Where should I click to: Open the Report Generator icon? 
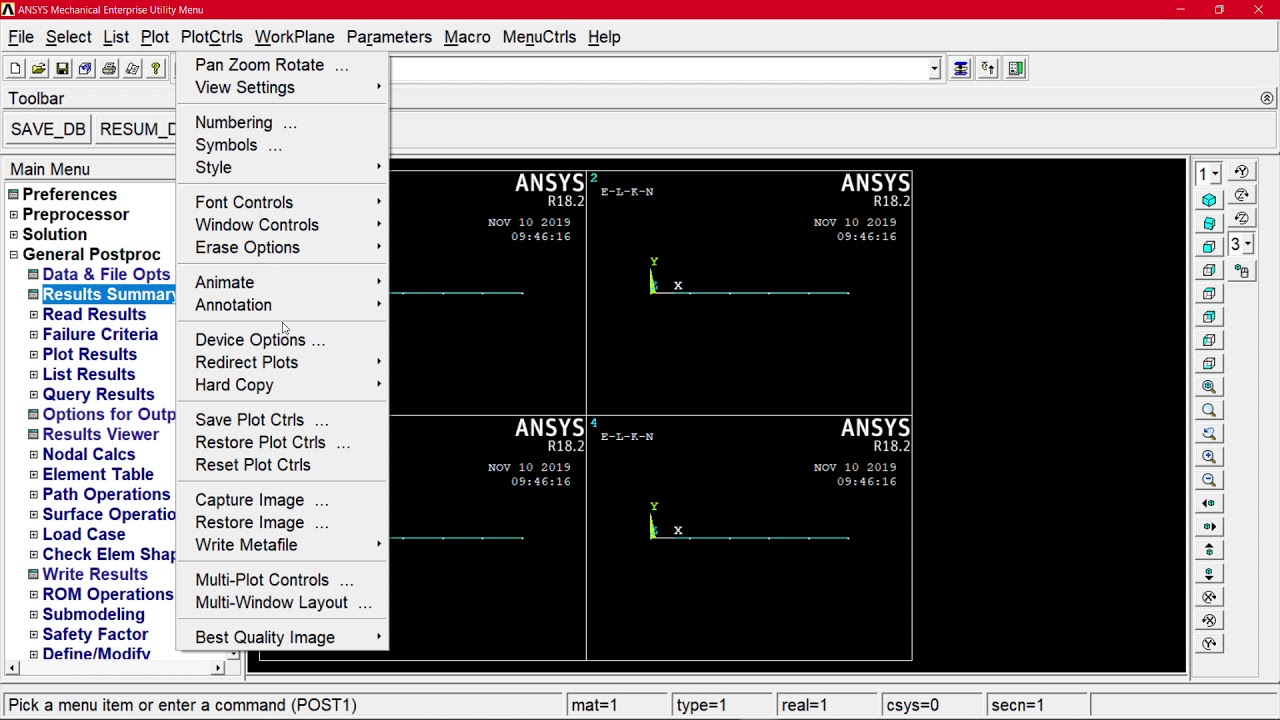[x=132, y=69]
